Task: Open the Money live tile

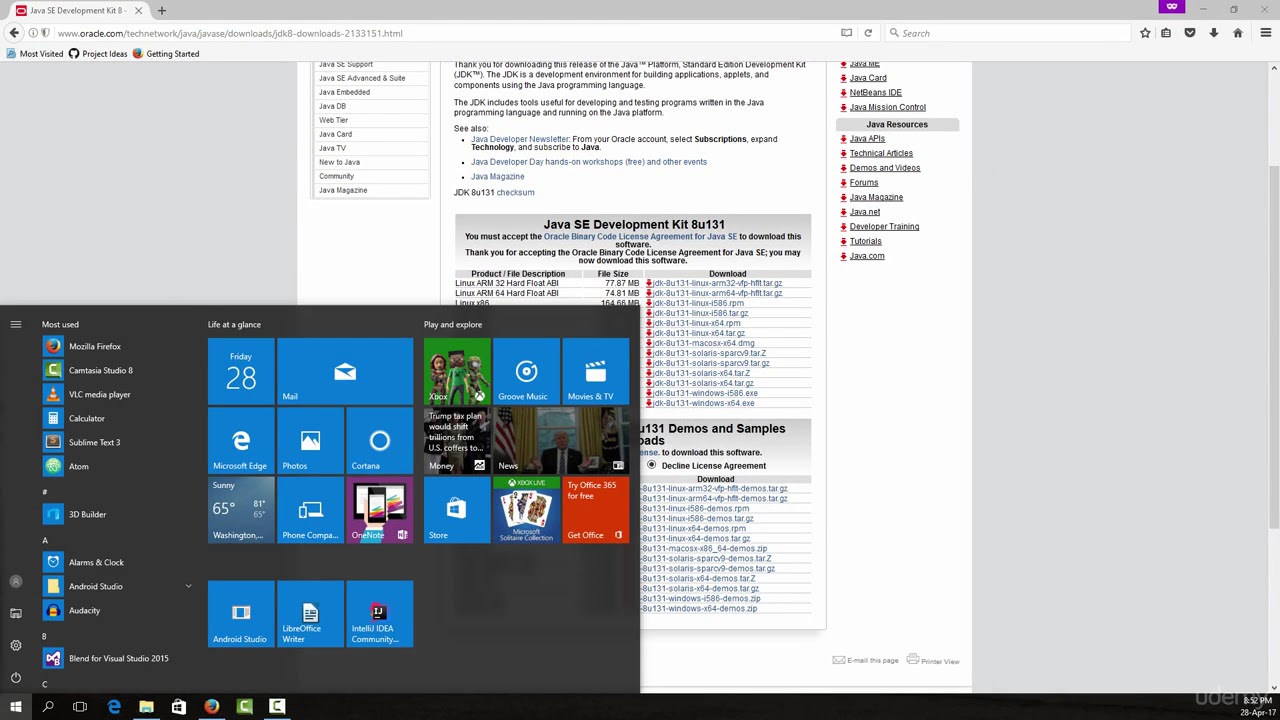Action: 456,440
